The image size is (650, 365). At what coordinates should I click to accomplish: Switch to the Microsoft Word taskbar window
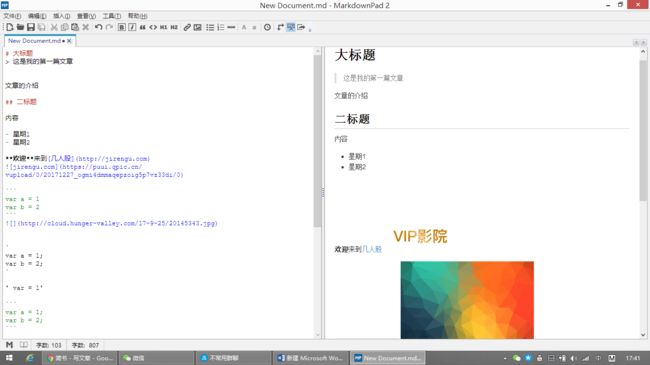tap(309, 358)
